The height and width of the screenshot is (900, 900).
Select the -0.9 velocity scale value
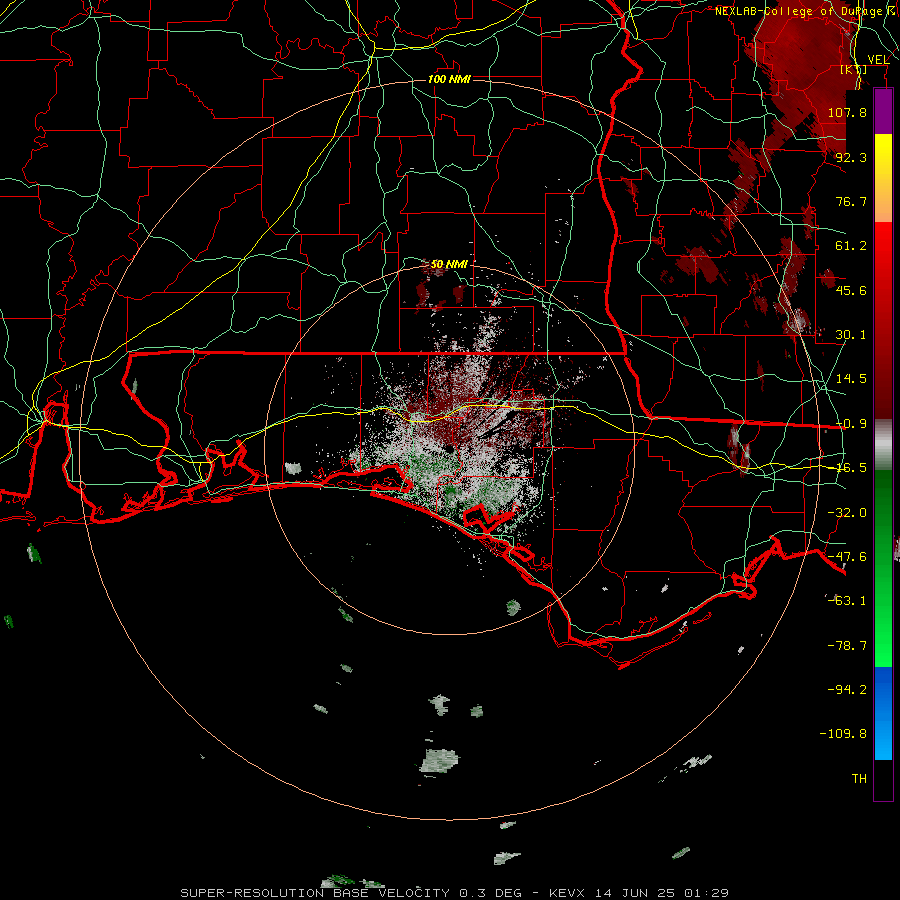tap(851, 424)
